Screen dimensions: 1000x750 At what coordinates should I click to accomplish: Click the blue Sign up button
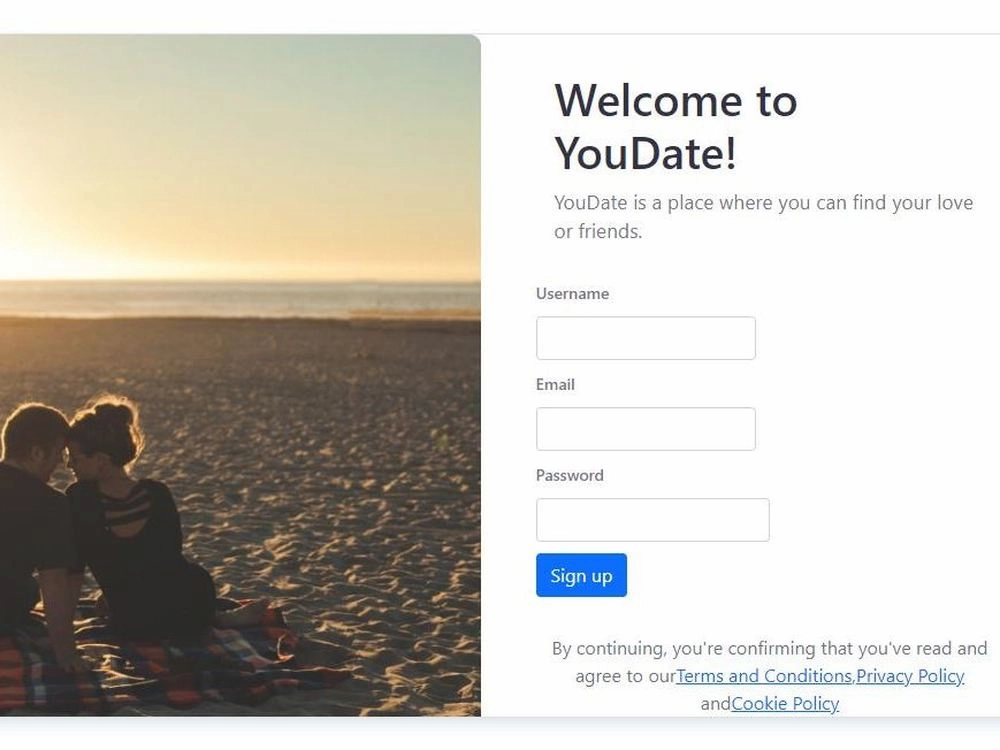pyautogui.click(x=581, y=575)
